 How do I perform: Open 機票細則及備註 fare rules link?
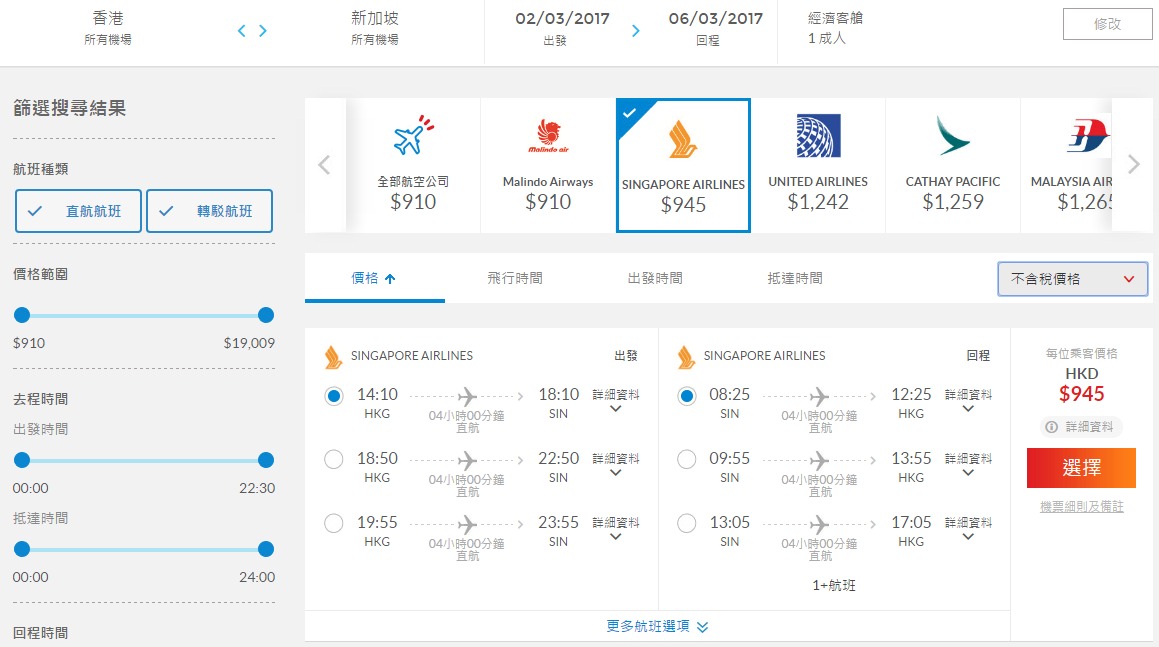click(1081, 507)
